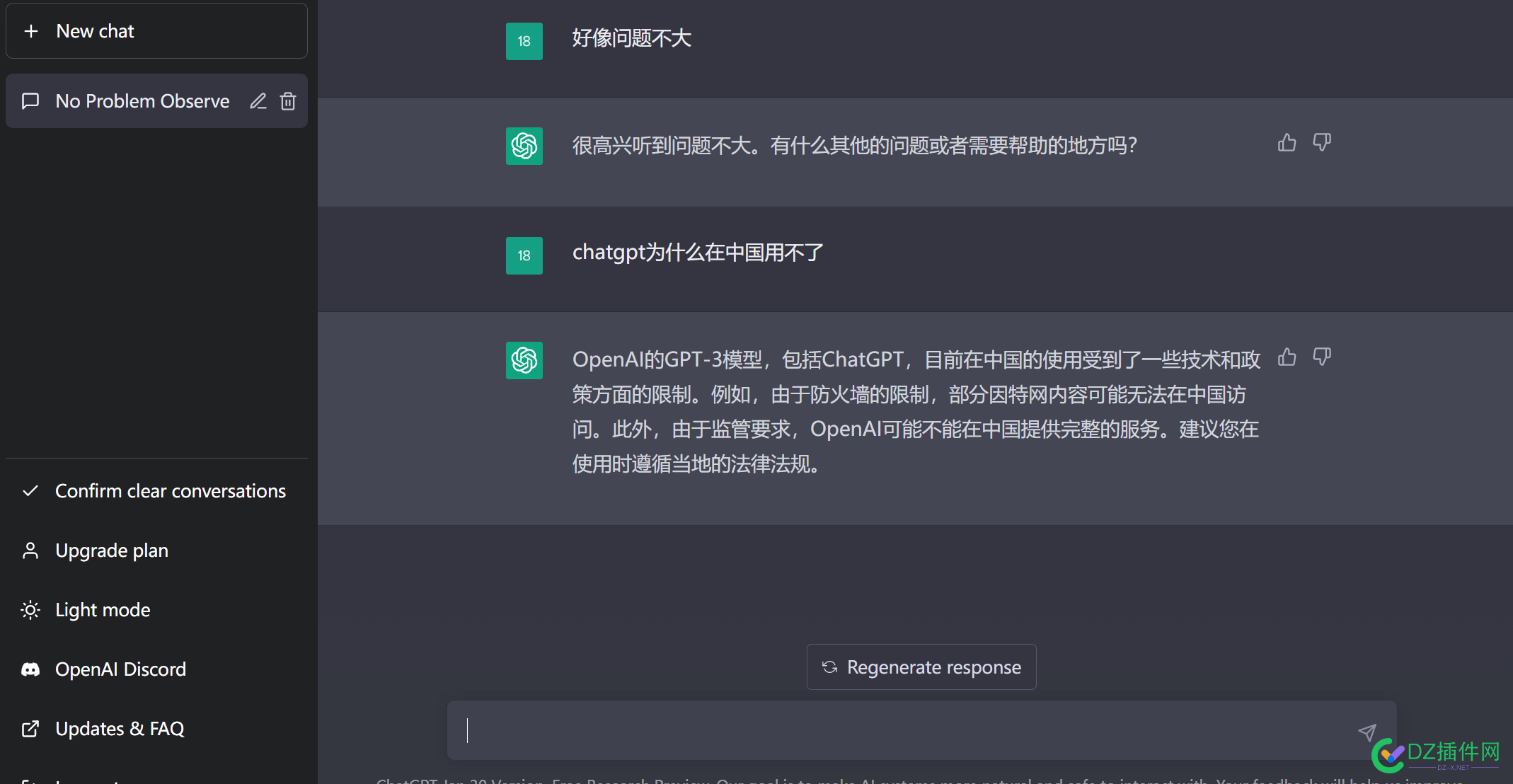Rename conversation with the pencil icon
This screenshot has height=784, width=1513.
[258, 101]
